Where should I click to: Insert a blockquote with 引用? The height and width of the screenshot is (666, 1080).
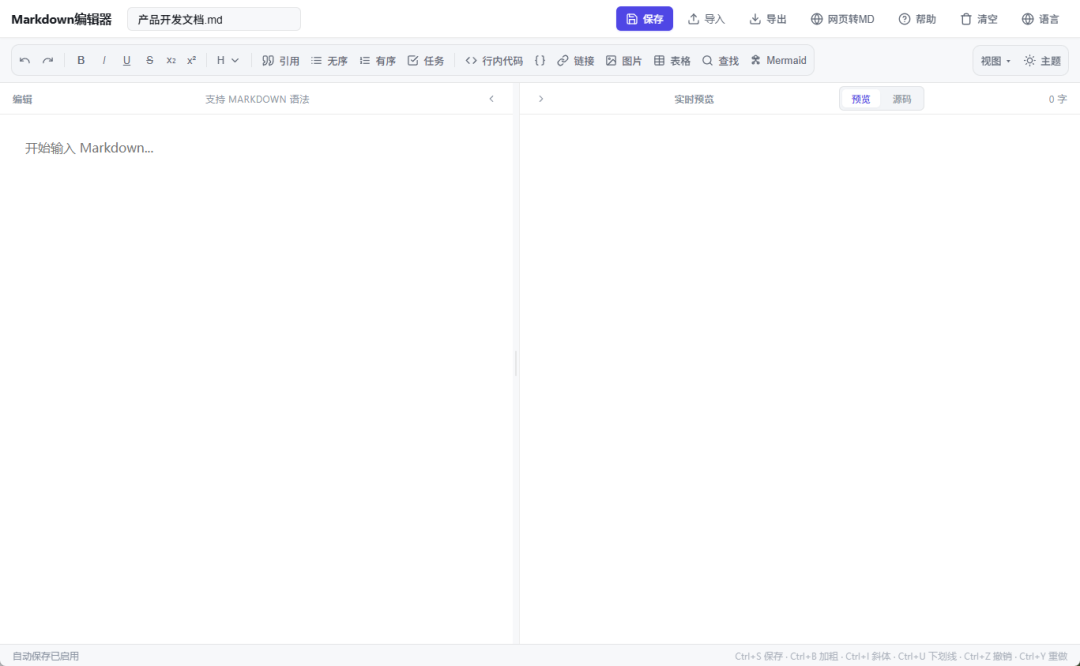click(280, 61)
